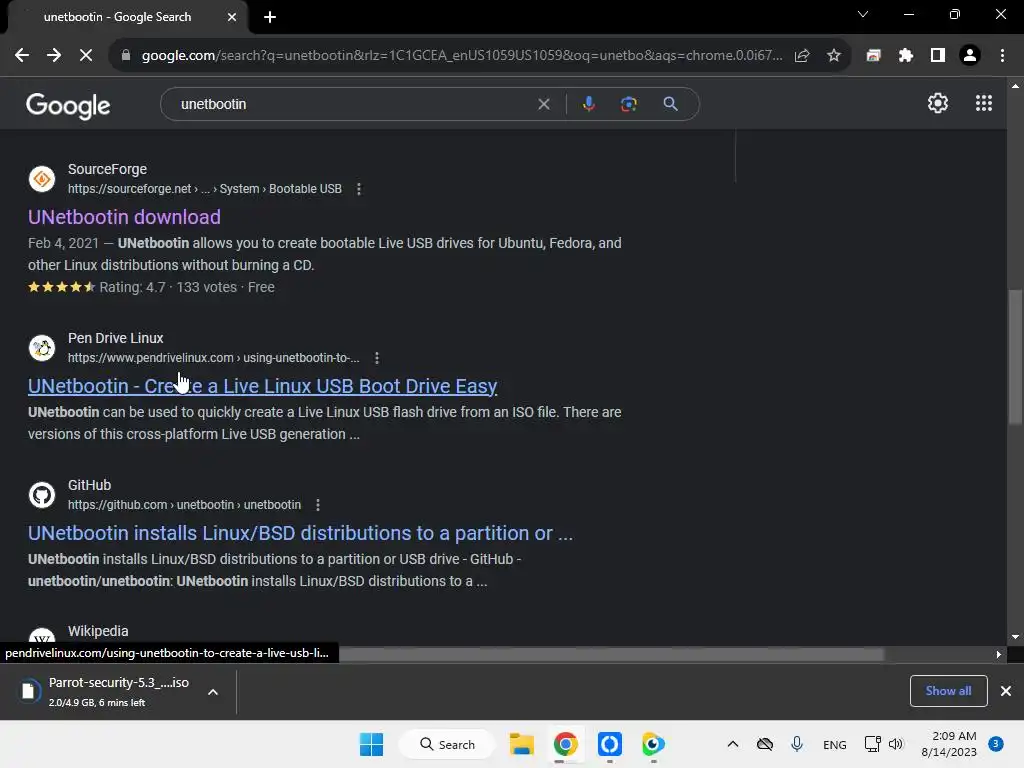The image size is (1024, 768).
Task: Switch to Chrome in the taskbar
Action: coord(566,744)
